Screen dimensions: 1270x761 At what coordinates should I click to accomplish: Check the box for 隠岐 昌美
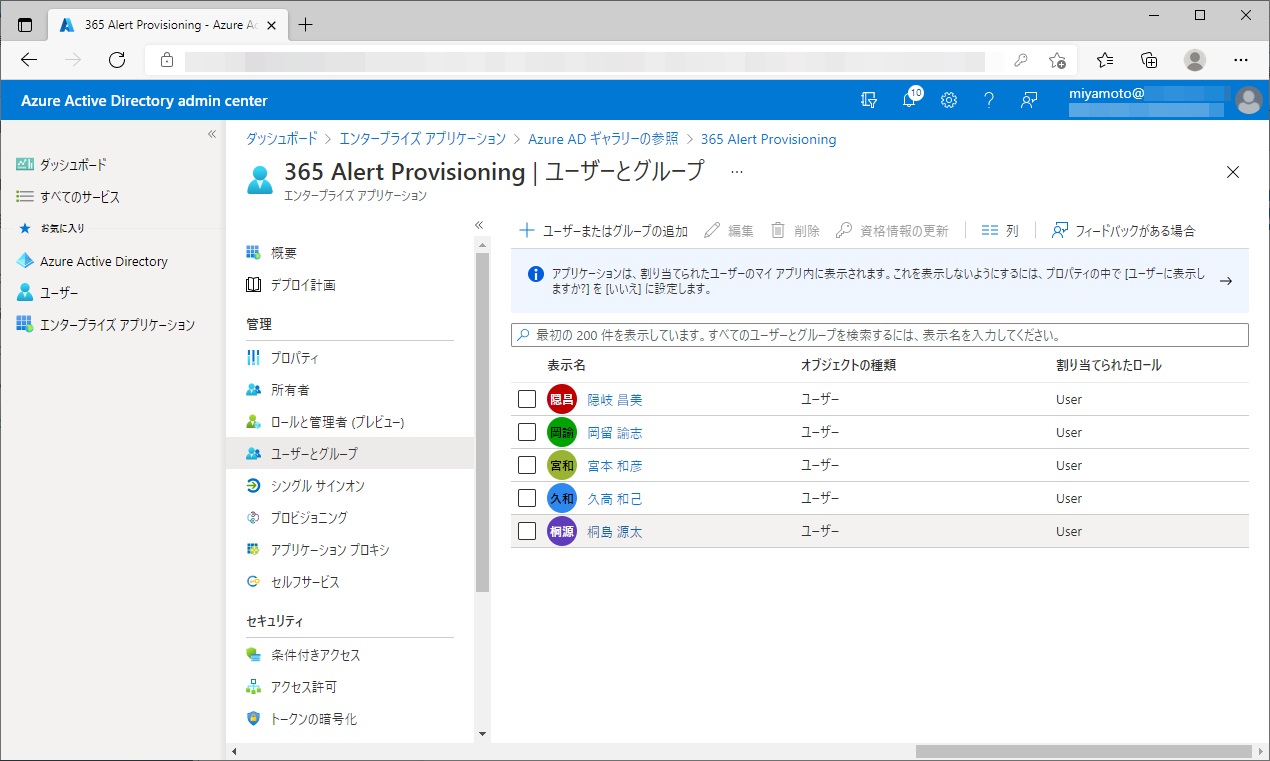click(527, 400)
